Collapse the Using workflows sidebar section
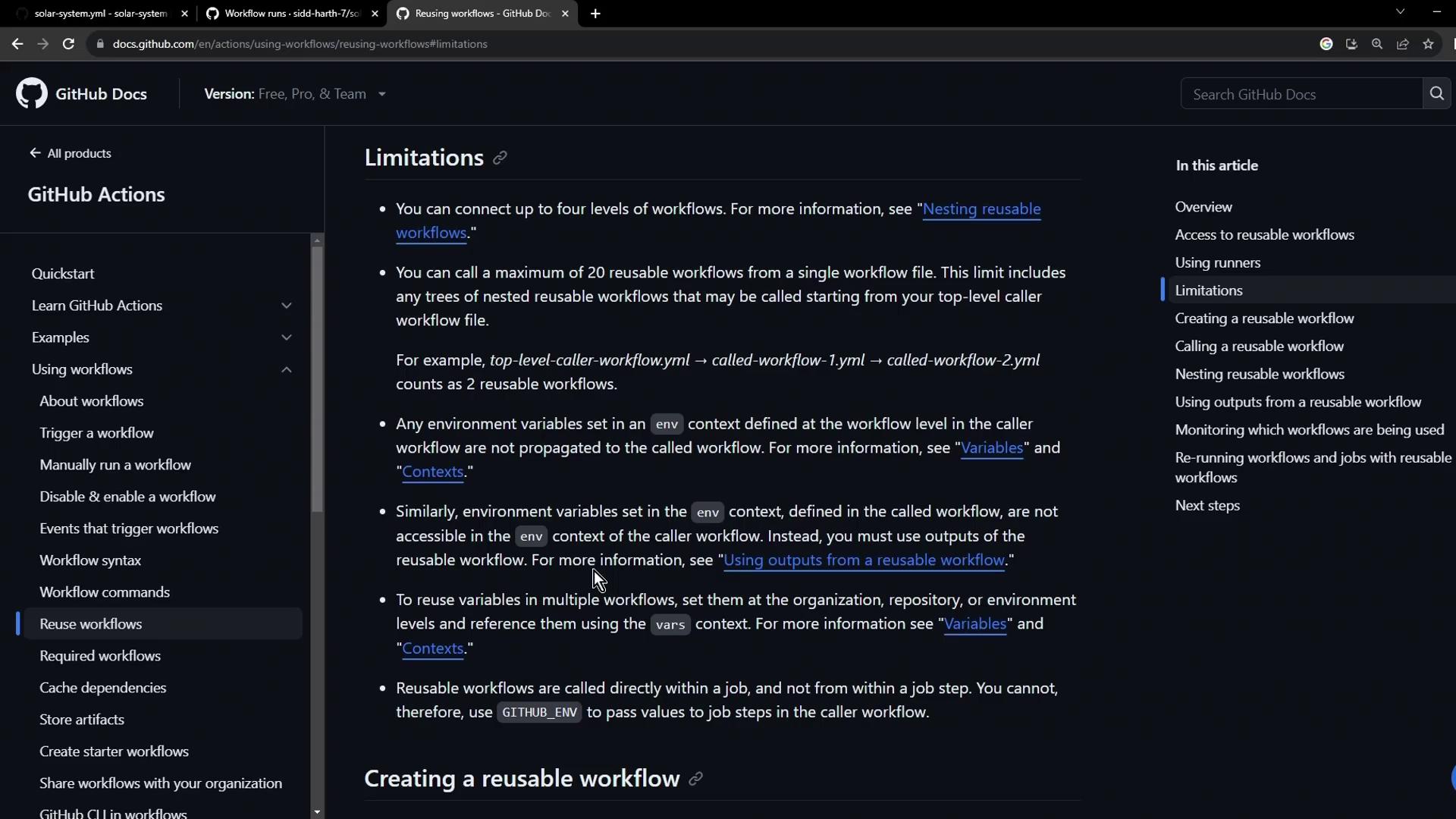Image resolution: width=1456 pixels, height=819 pixels. (287, 369)
